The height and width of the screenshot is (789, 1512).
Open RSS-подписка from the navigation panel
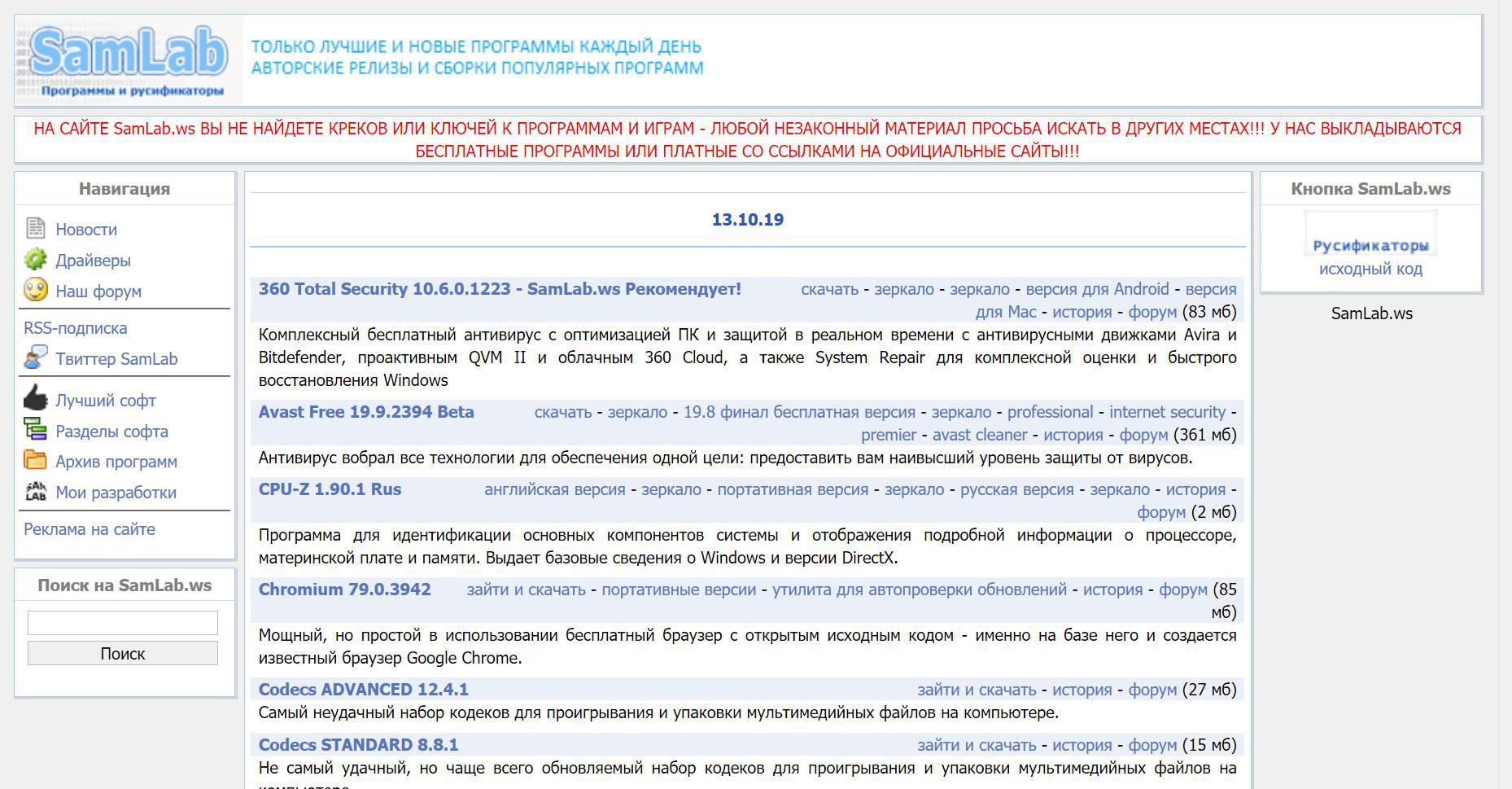[x=75, y=328]
